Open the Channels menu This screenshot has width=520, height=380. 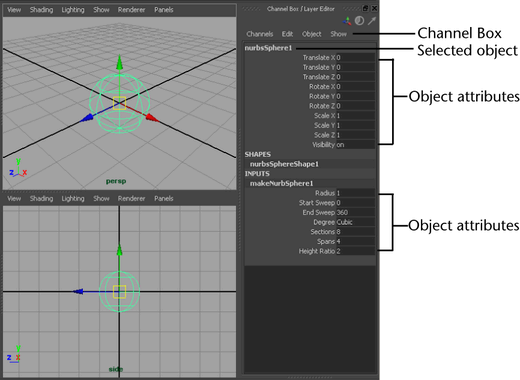click(260, 34)
